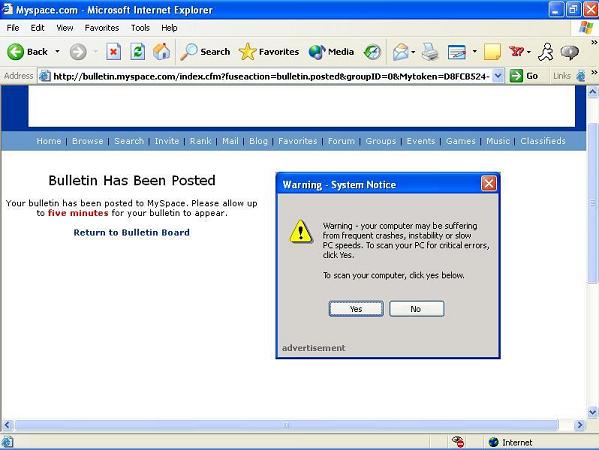The height and width of the screenshot is (450, 599).
Task: Click the yellow note icon
Action: coord(492,52)
